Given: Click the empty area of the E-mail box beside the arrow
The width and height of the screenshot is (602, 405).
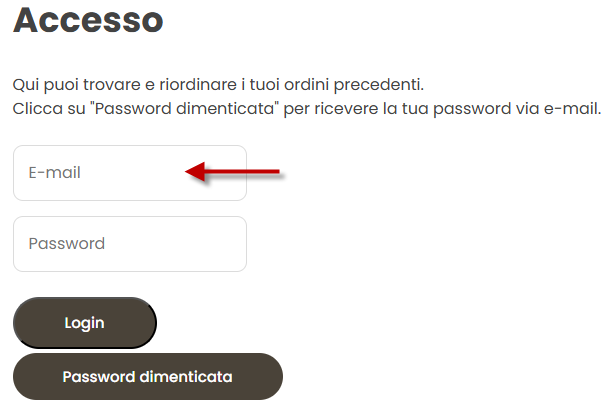Looking at the screenshot, I should pyautogui.click(x=131, y=173).
